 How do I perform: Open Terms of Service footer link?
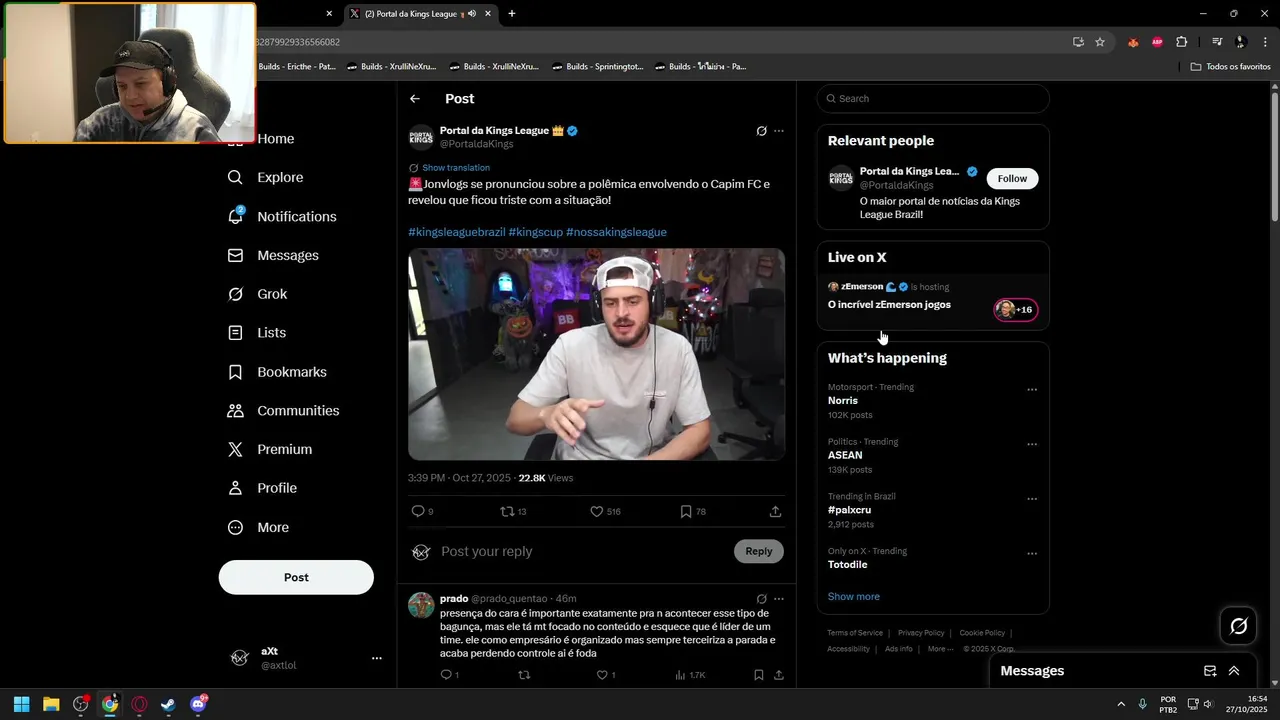855,633
